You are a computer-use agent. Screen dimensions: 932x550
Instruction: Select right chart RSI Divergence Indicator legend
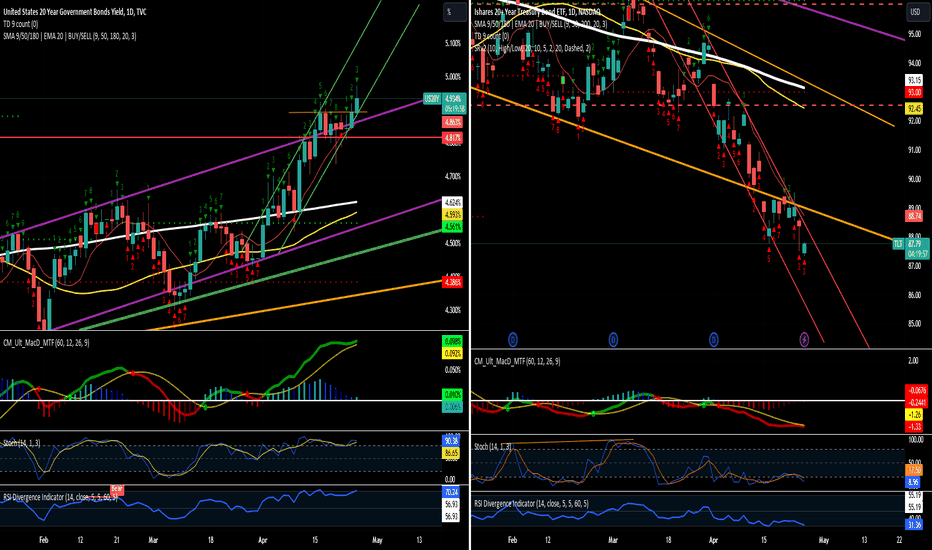click(x=531, y=504)
